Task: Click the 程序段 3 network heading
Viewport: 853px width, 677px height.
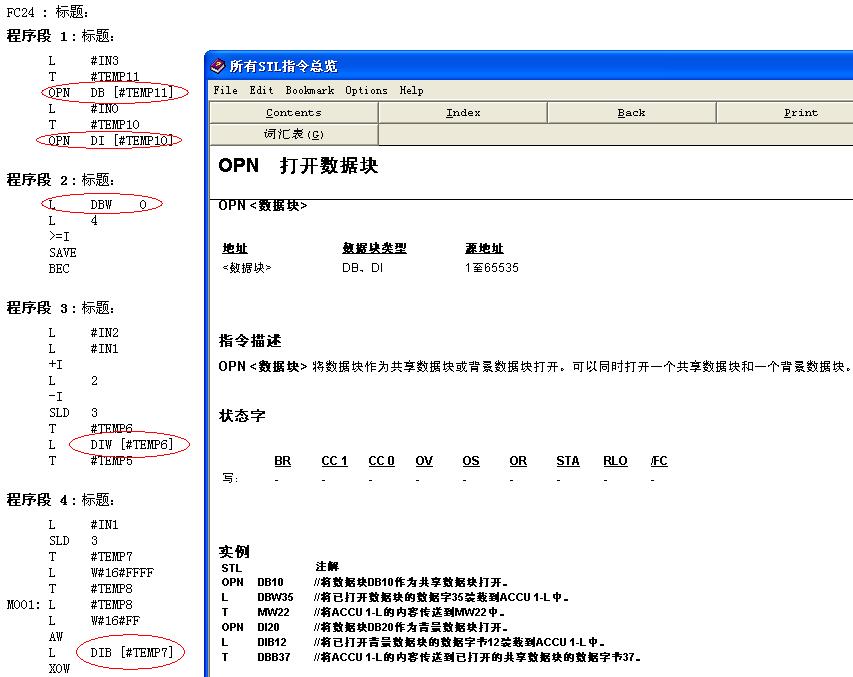Action: 60,308
